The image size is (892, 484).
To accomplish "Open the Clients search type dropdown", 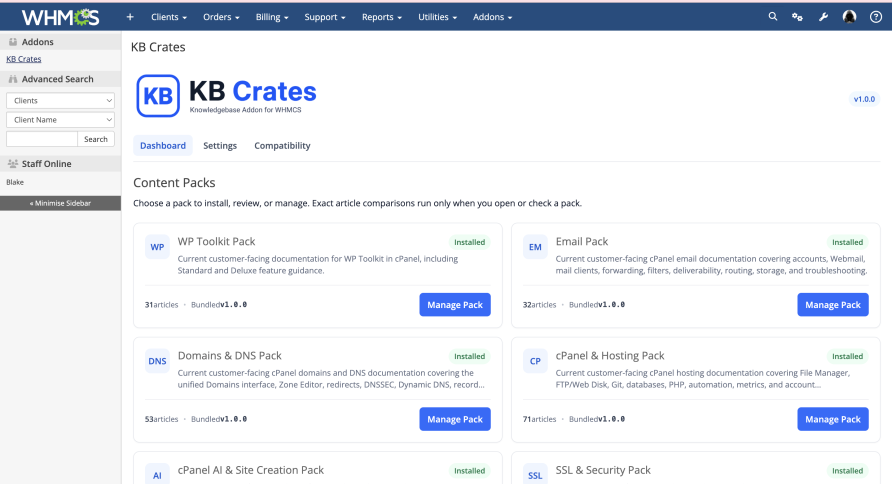I will 60,101.
